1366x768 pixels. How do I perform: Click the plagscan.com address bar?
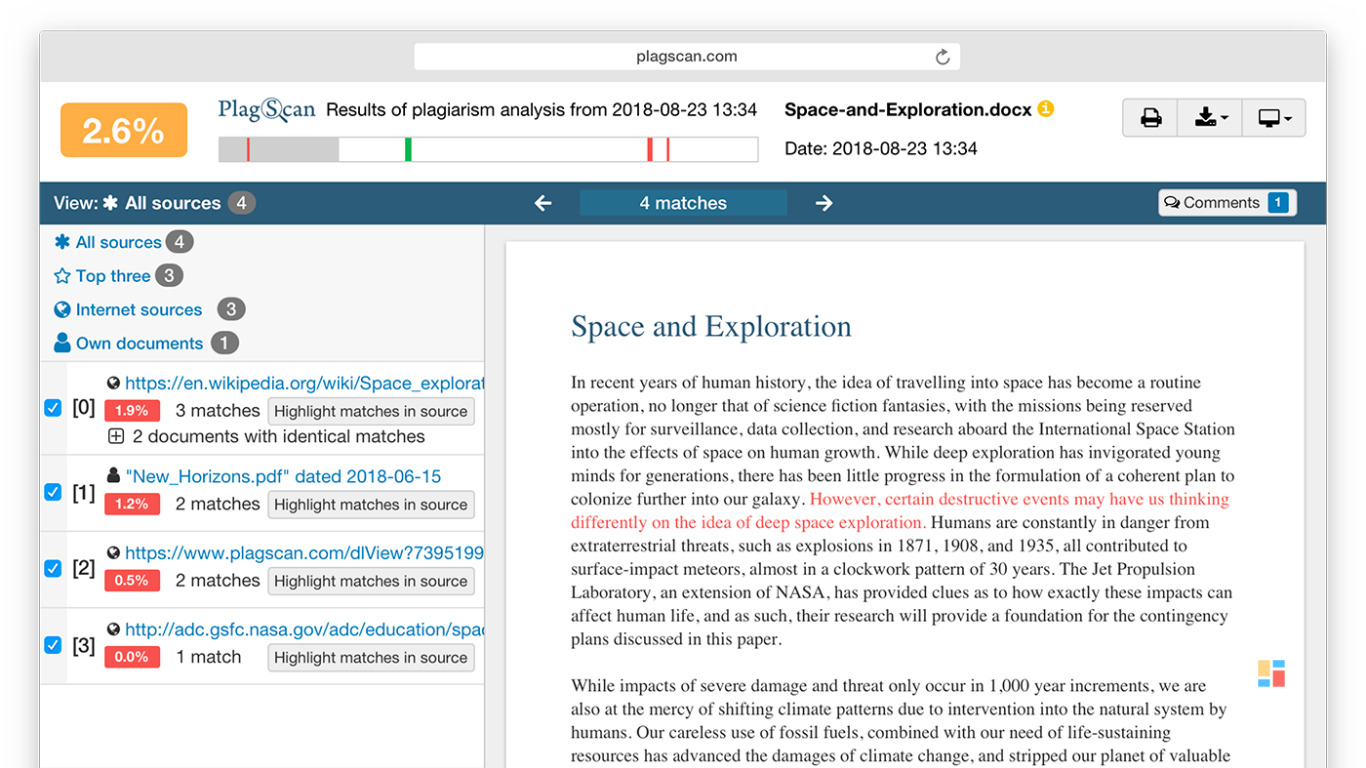coord(687,57)
